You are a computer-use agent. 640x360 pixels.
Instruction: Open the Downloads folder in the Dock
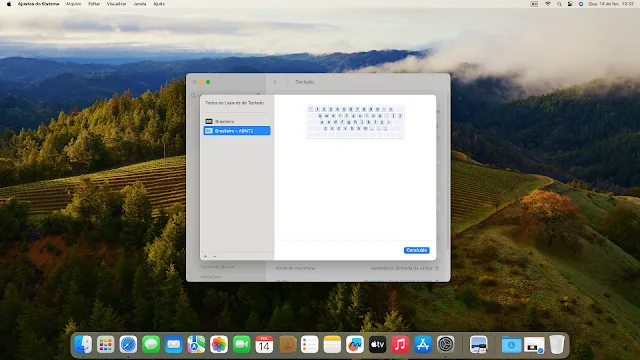pyautogui.click(x=511, y=344)
